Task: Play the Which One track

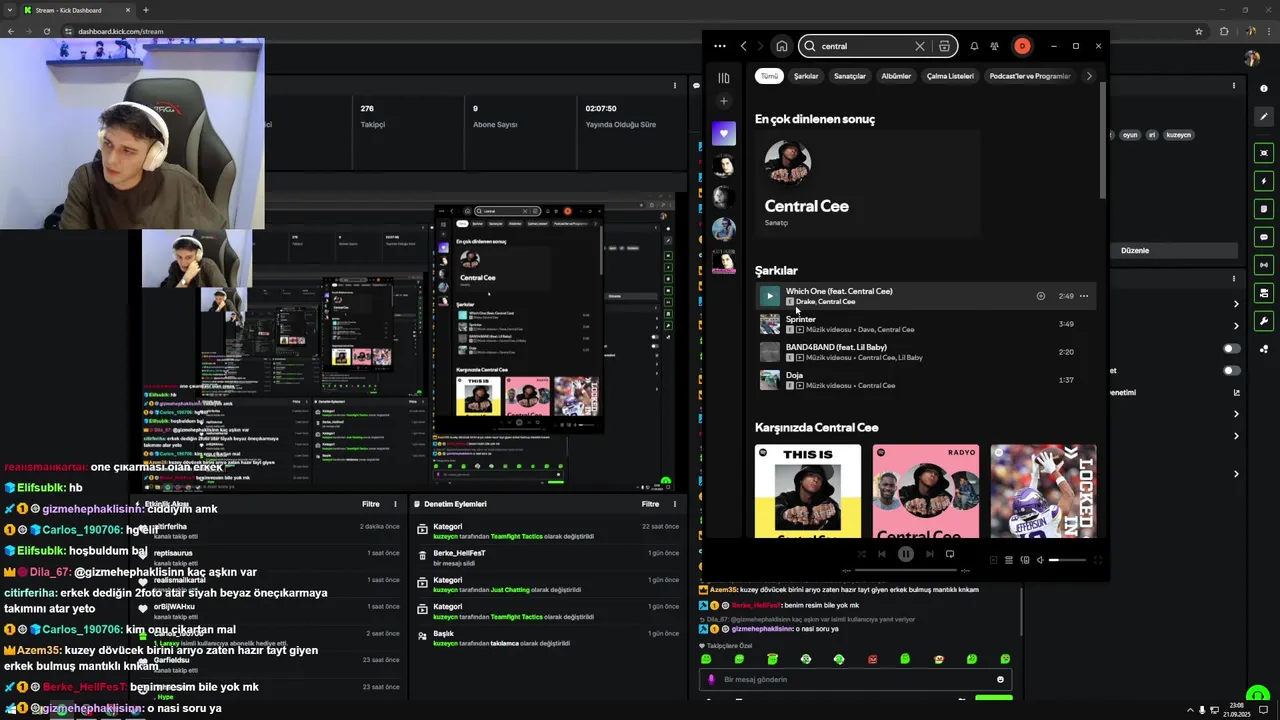Action: coord(769,296)
